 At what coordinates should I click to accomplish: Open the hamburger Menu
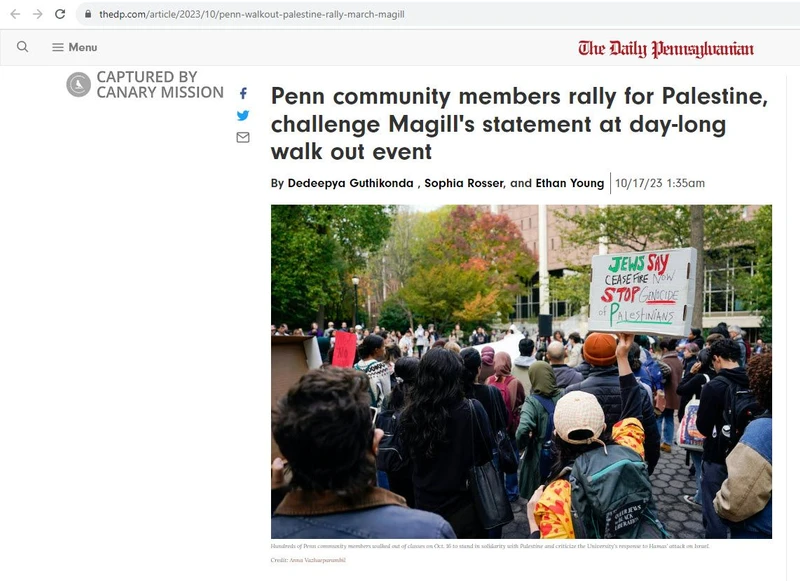(74, 47)
